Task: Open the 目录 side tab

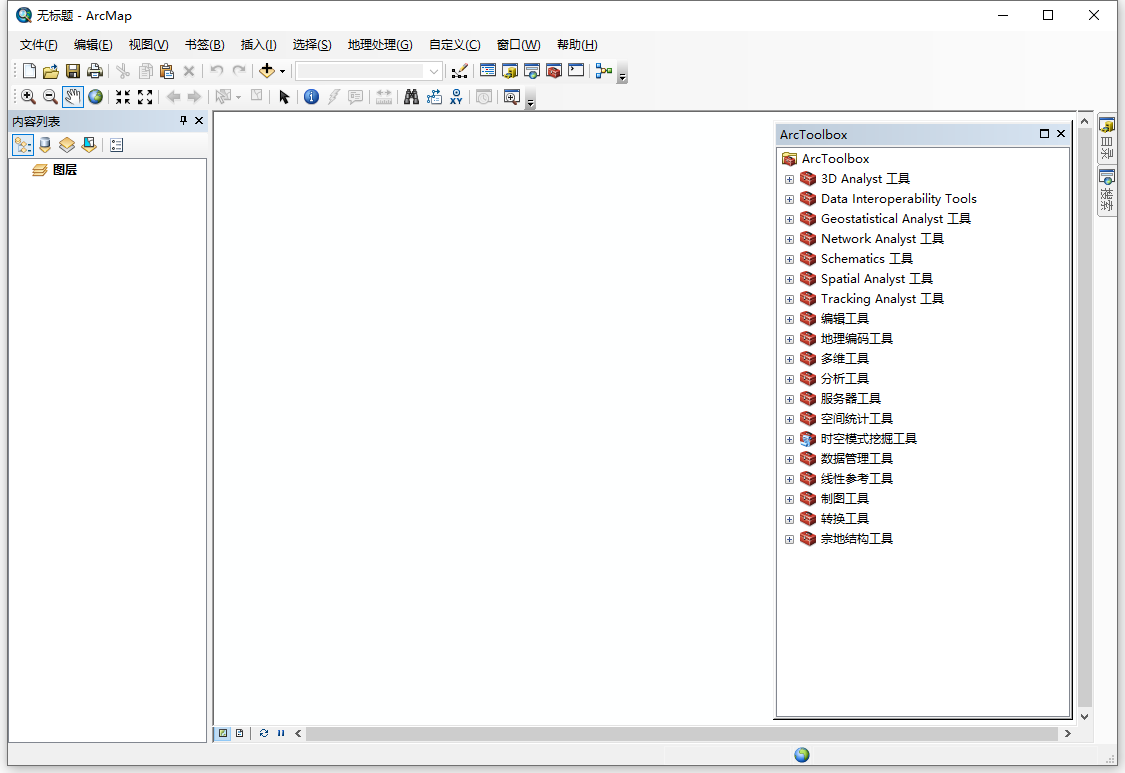Action: pyautogui.click(x=1106, y=139)
